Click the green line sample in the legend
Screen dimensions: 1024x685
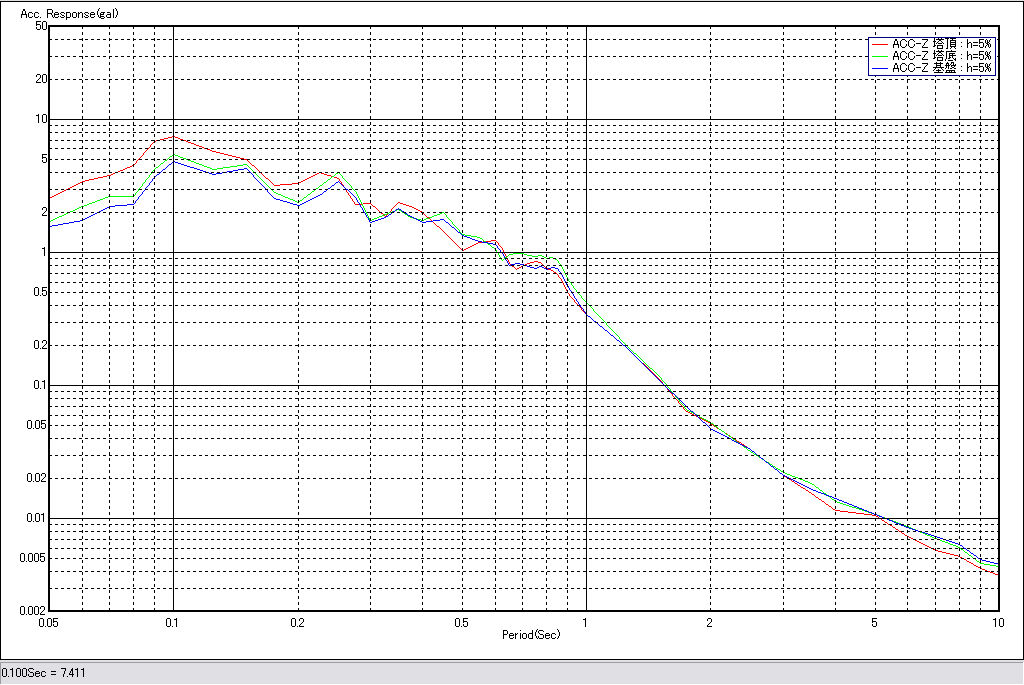coord(880,57)
